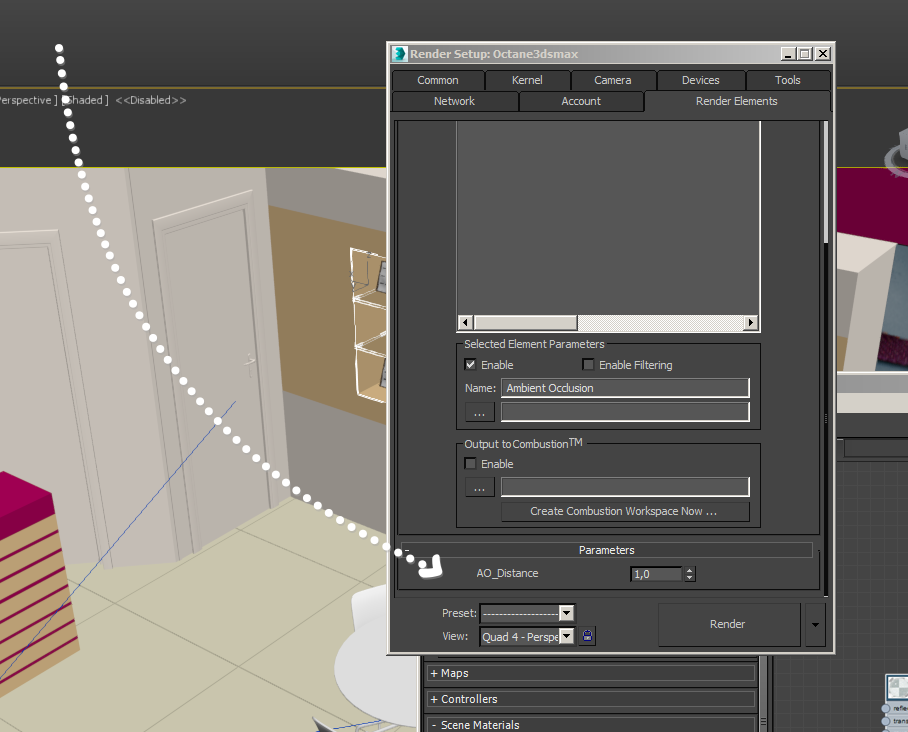Screen dimensions: 908x732
Task: Open the View dropdown showing Quad 4
Action: 528,636
